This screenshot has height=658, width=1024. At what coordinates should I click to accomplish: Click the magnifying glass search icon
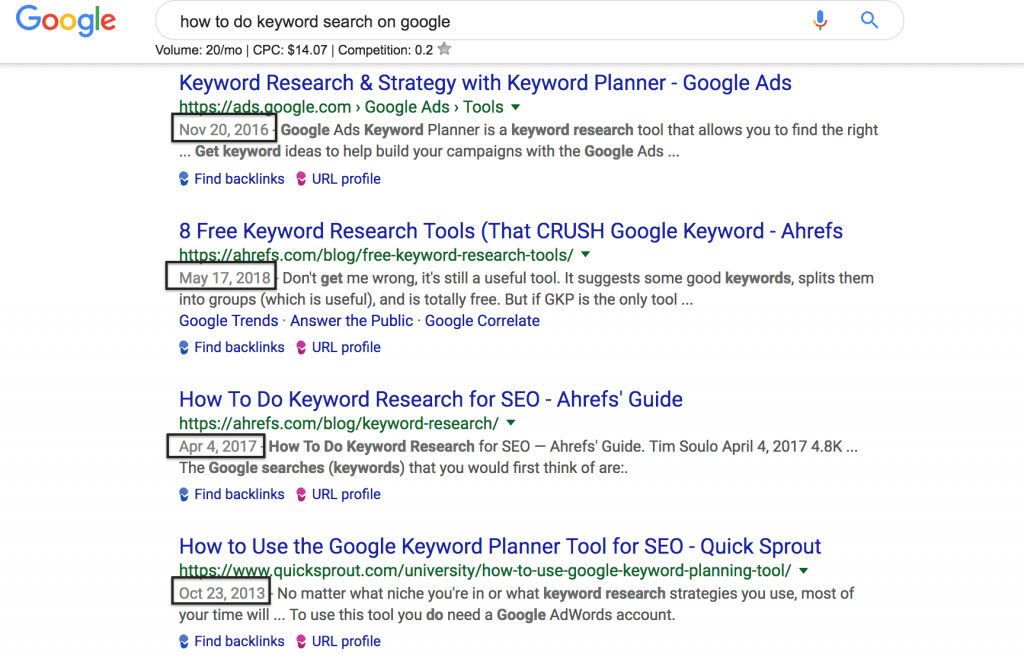point(869,20)
